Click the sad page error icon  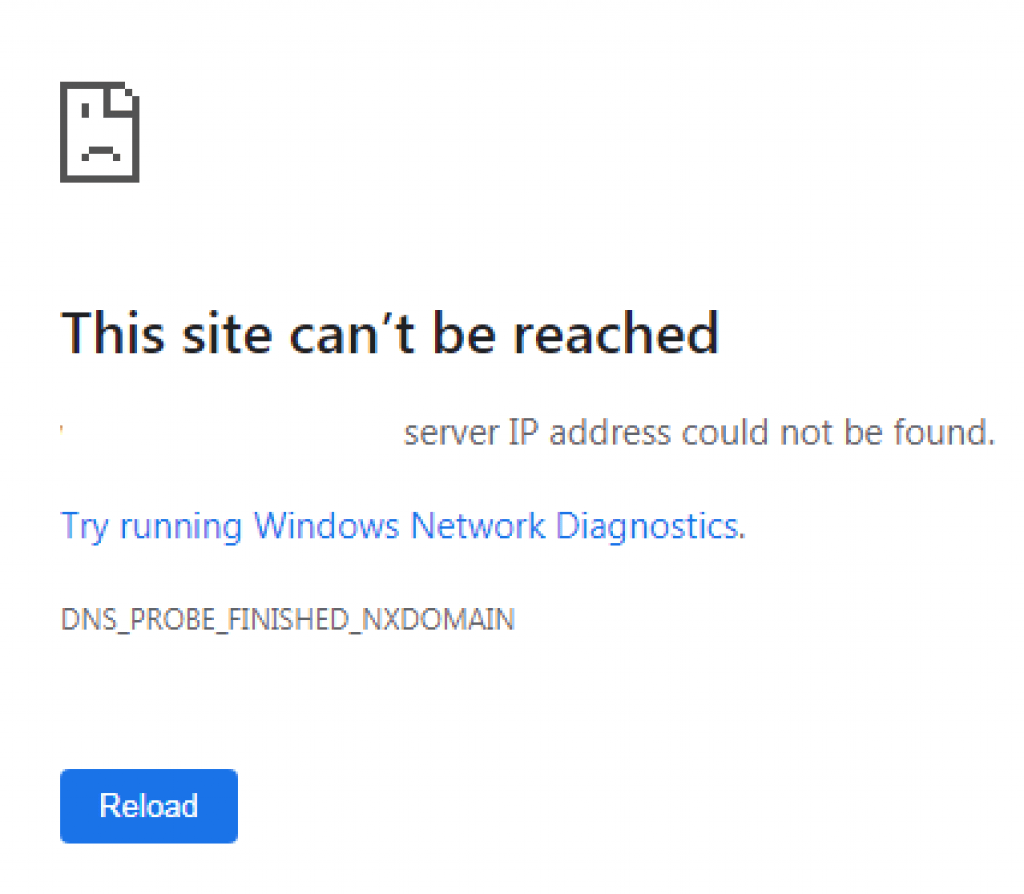point(99,132)
